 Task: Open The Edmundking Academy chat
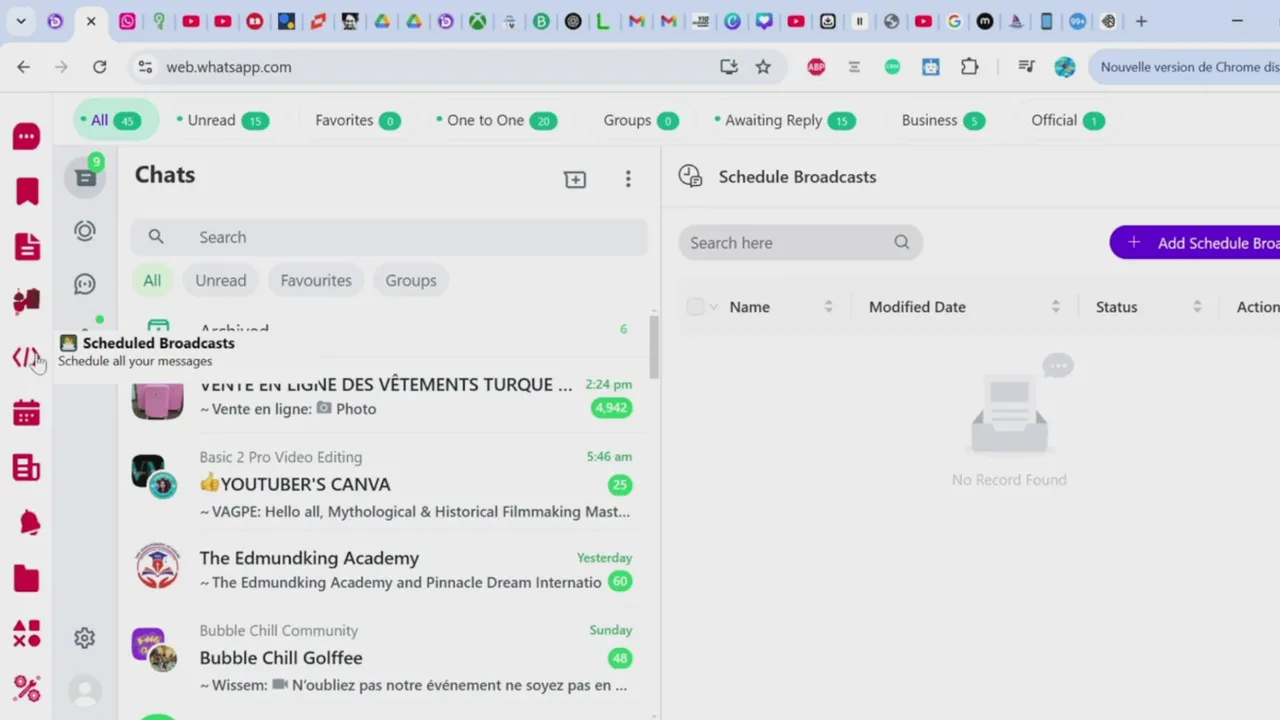389,569
